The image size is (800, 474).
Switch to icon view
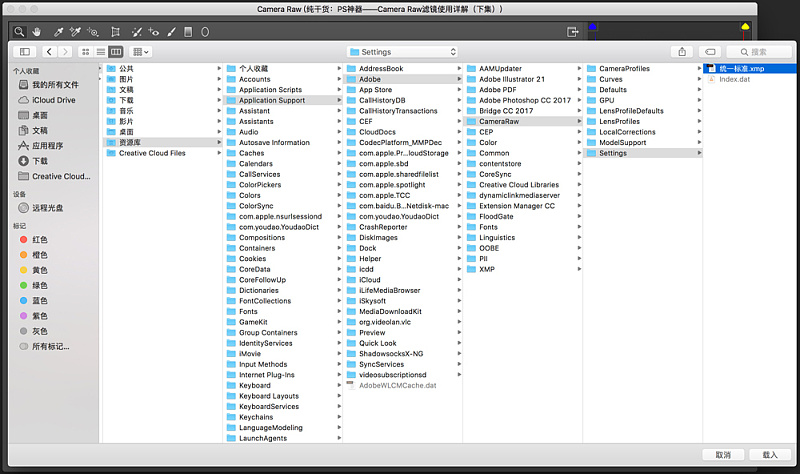point(85,52)
